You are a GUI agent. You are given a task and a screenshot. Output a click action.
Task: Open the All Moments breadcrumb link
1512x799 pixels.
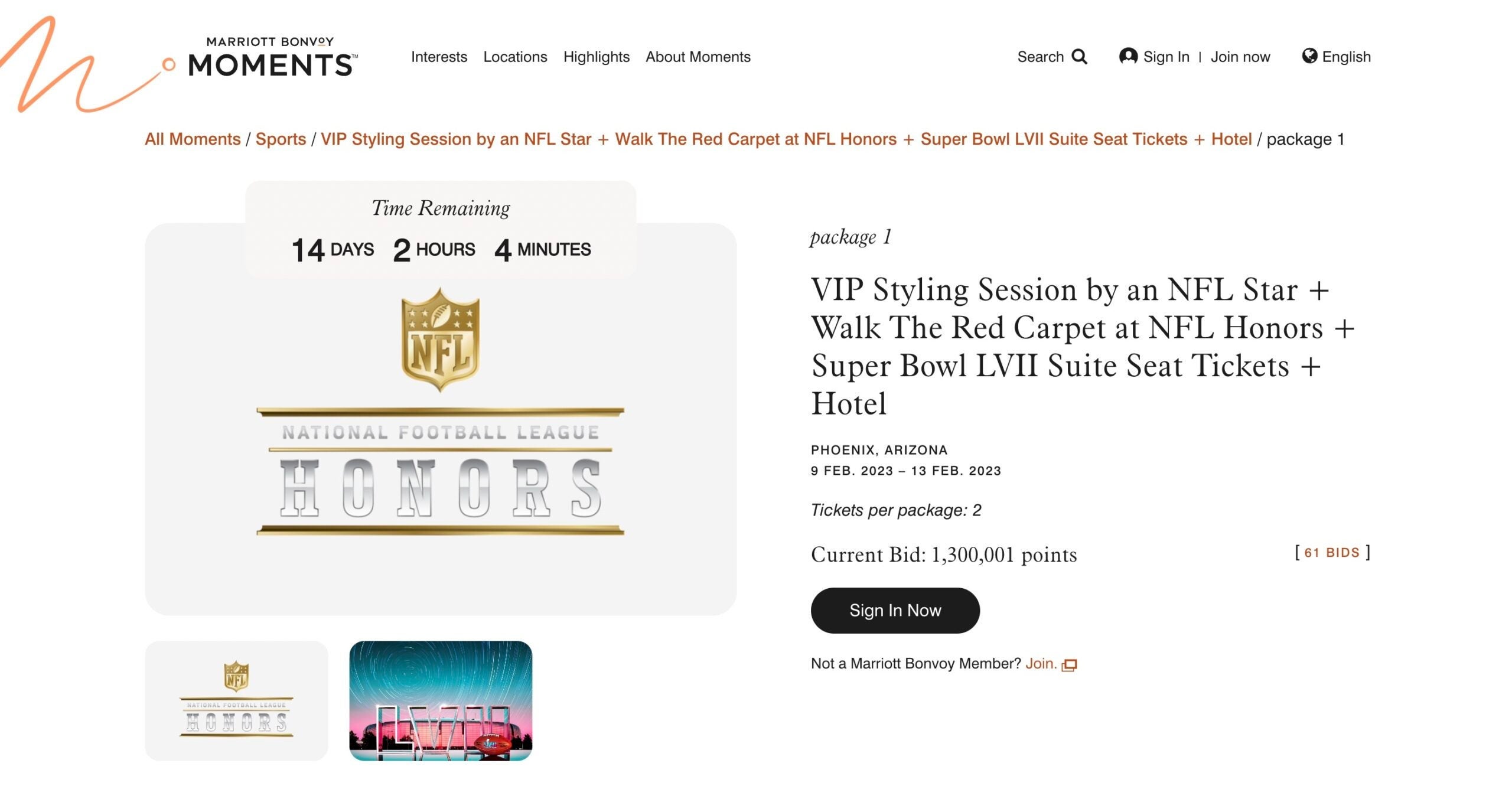pos(193,139)
